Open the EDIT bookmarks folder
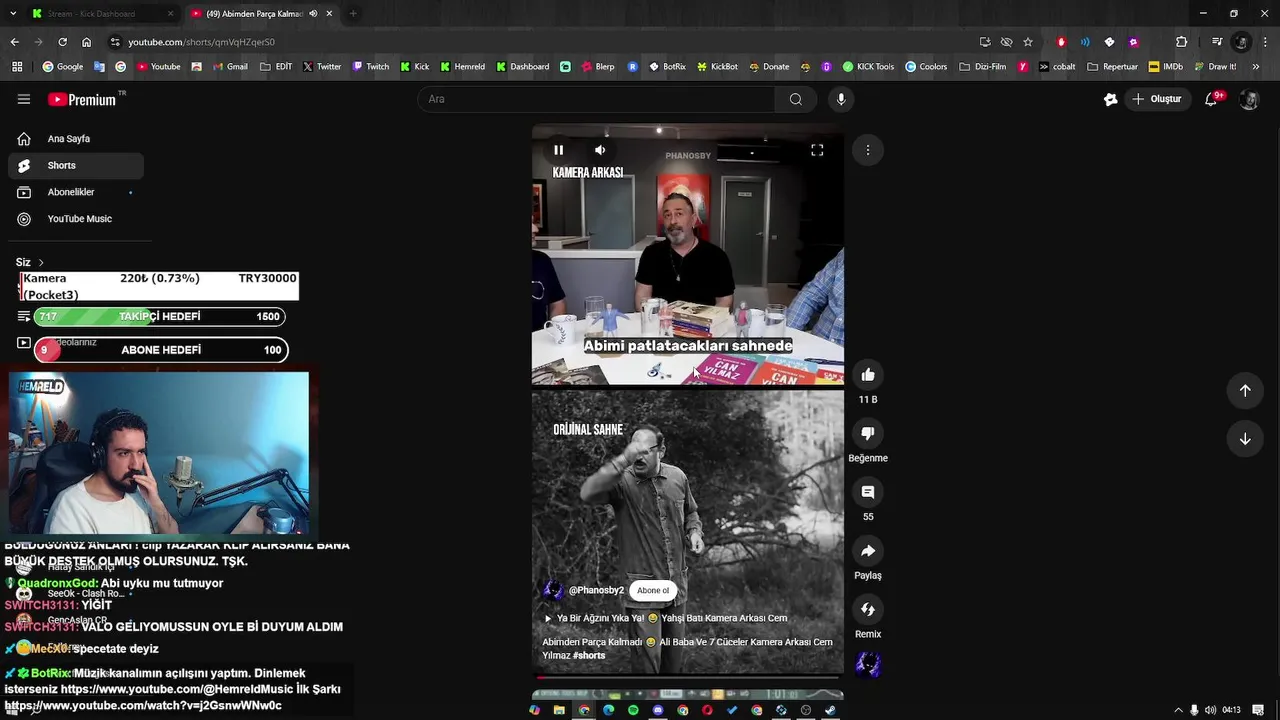 point(276,67)
